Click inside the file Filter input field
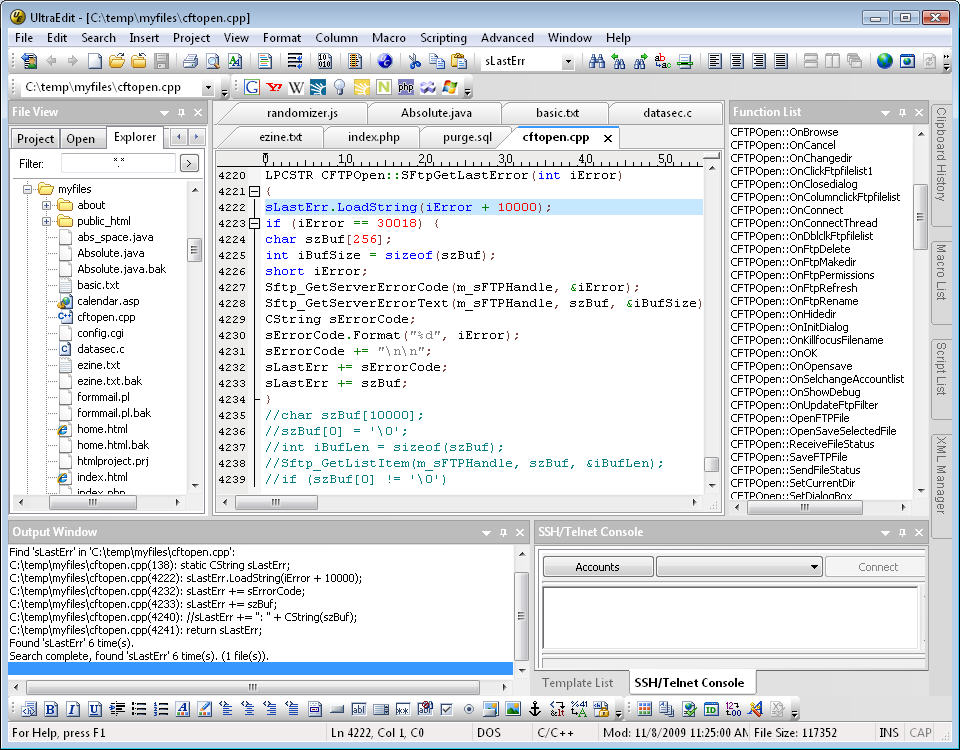Screen dimensions: 960x750 [x=118, y=163]
